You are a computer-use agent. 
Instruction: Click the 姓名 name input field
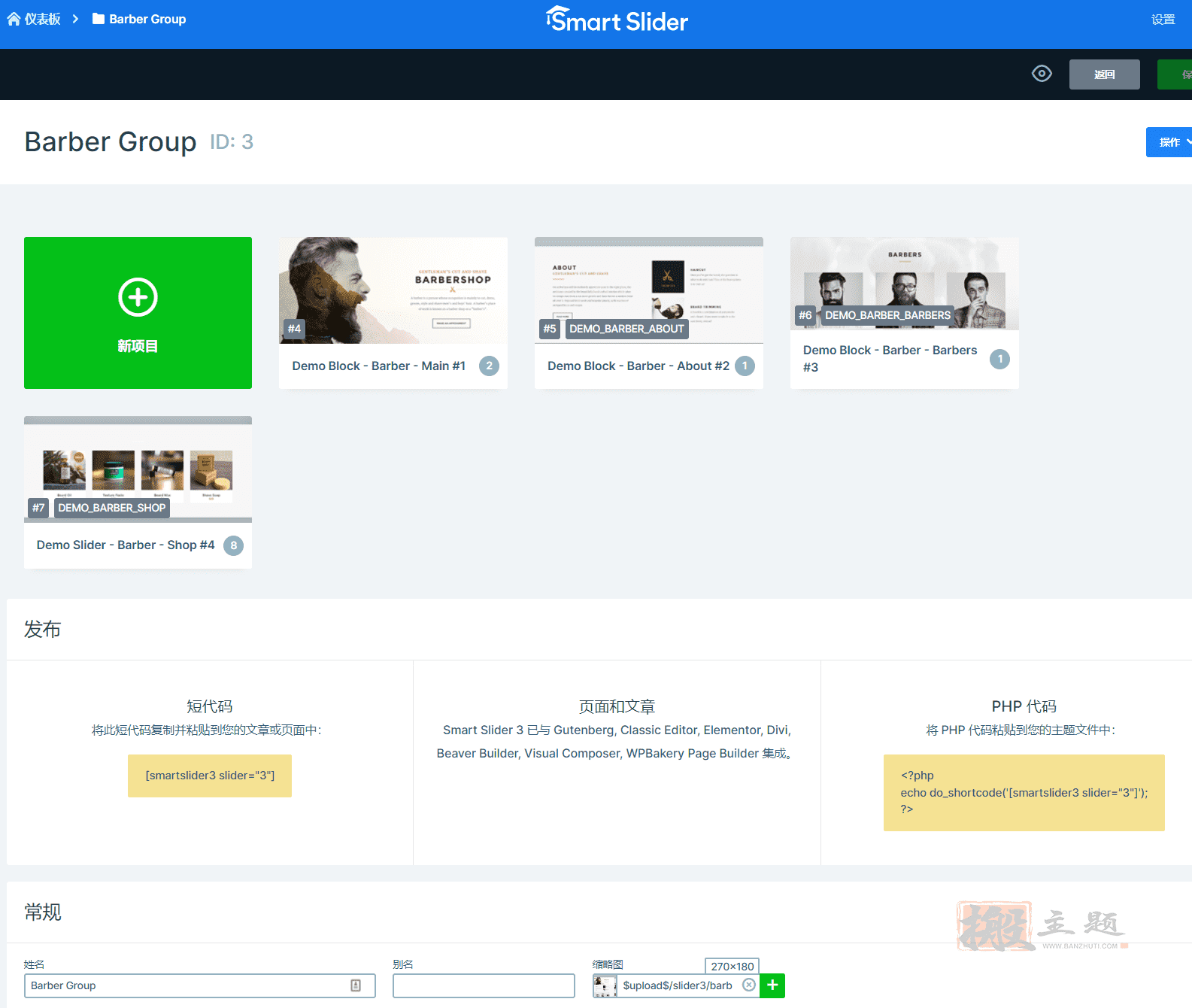[x=199, y=985]
